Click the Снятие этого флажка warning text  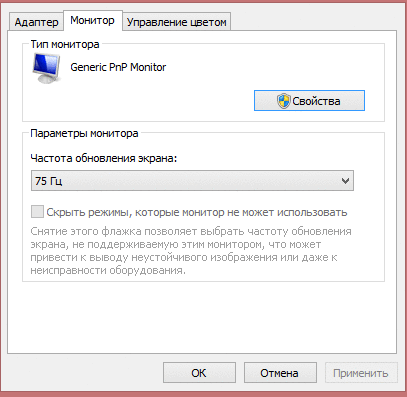coord(191,250)
